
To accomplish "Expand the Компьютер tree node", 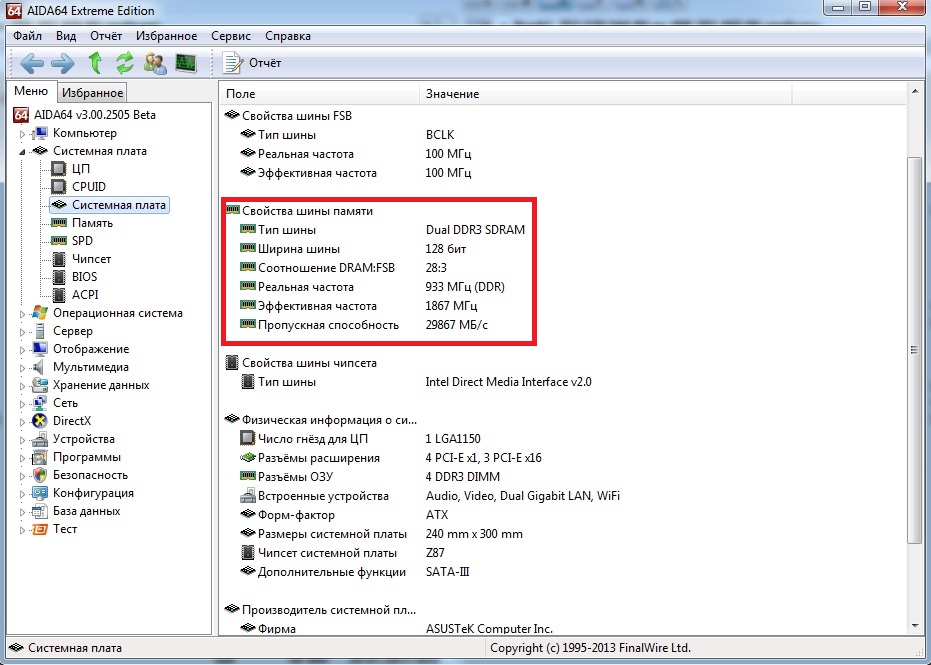I will tap(23, 134).
